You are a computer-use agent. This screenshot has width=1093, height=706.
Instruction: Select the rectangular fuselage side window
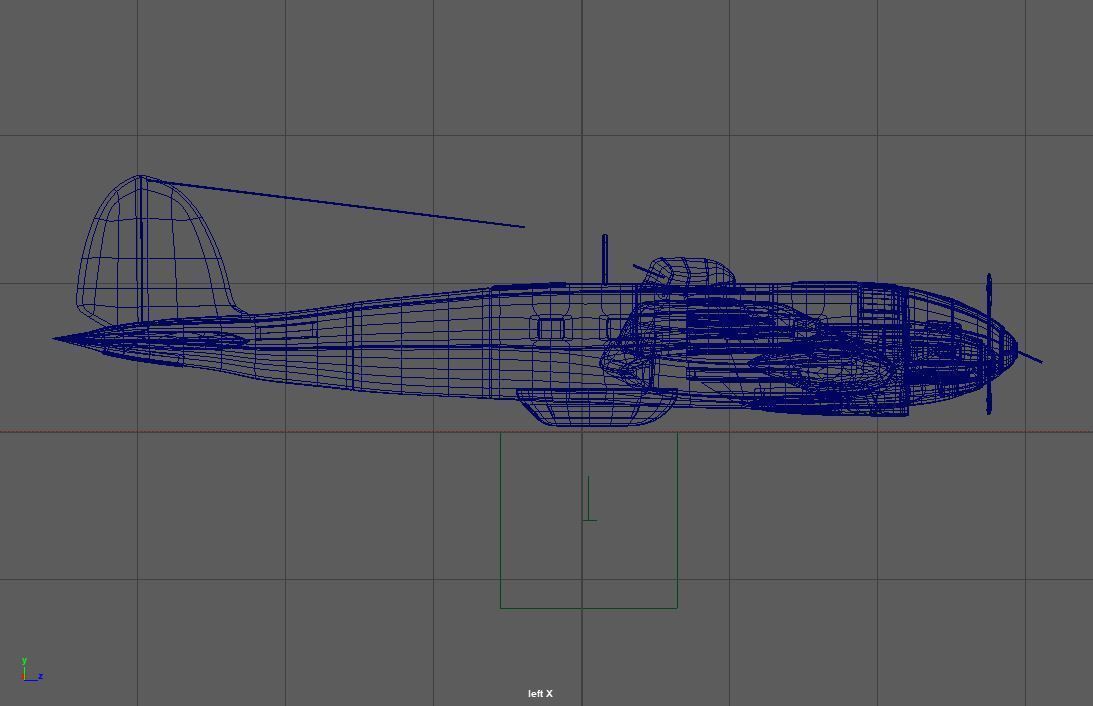pos(551,328)
